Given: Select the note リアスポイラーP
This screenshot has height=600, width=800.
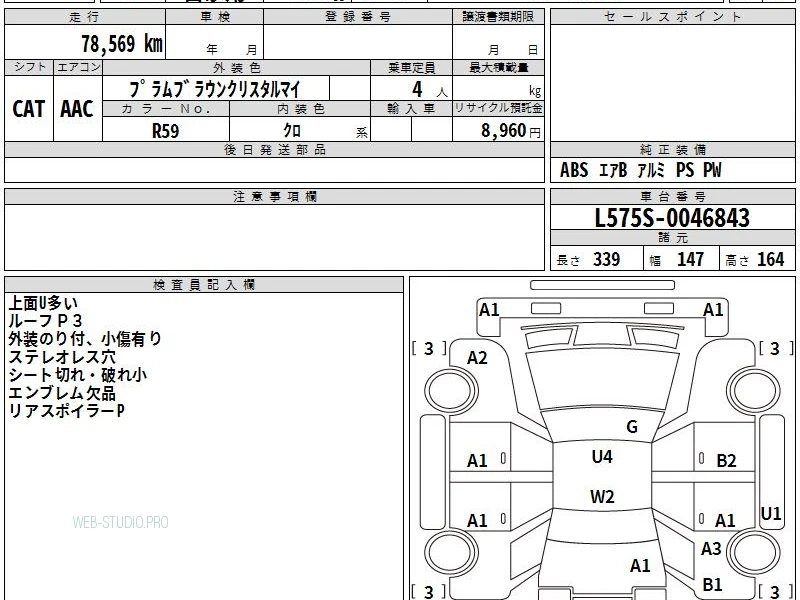Looking at the screenshot, I should coord(66,411).
